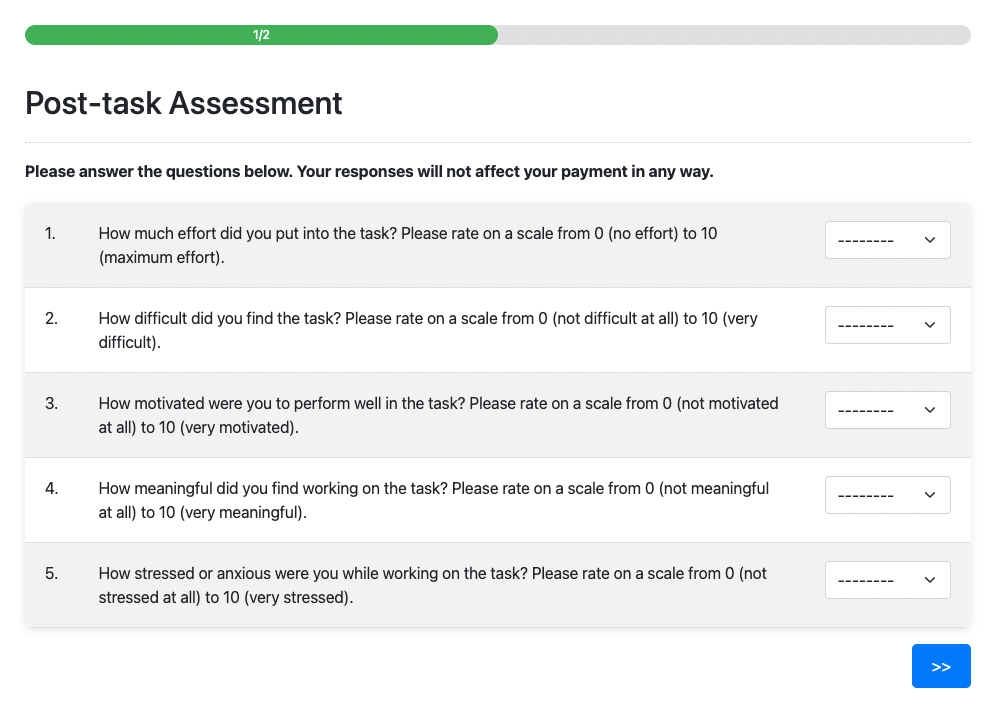Viewport: 991px width, 711px height.
Task: Open the stressed or anxious rating dropdown
Action: (887, 580)
